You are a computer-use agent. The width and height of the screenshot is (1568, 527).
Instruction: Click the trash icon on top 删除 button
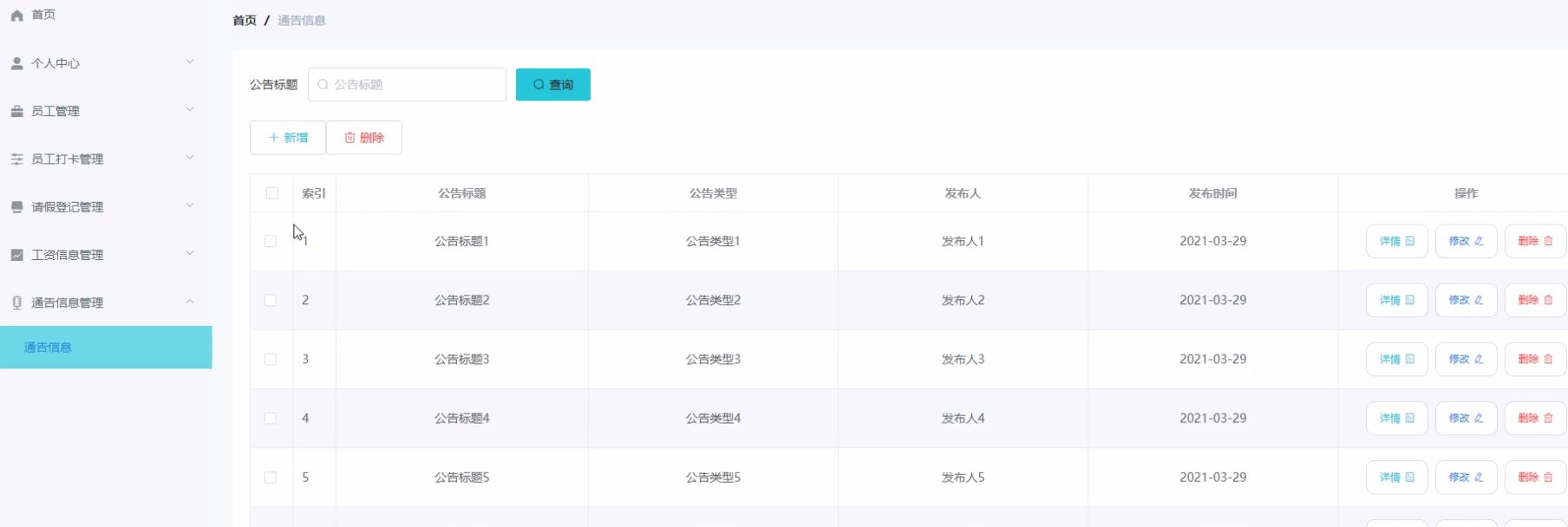tap(350, 138)
